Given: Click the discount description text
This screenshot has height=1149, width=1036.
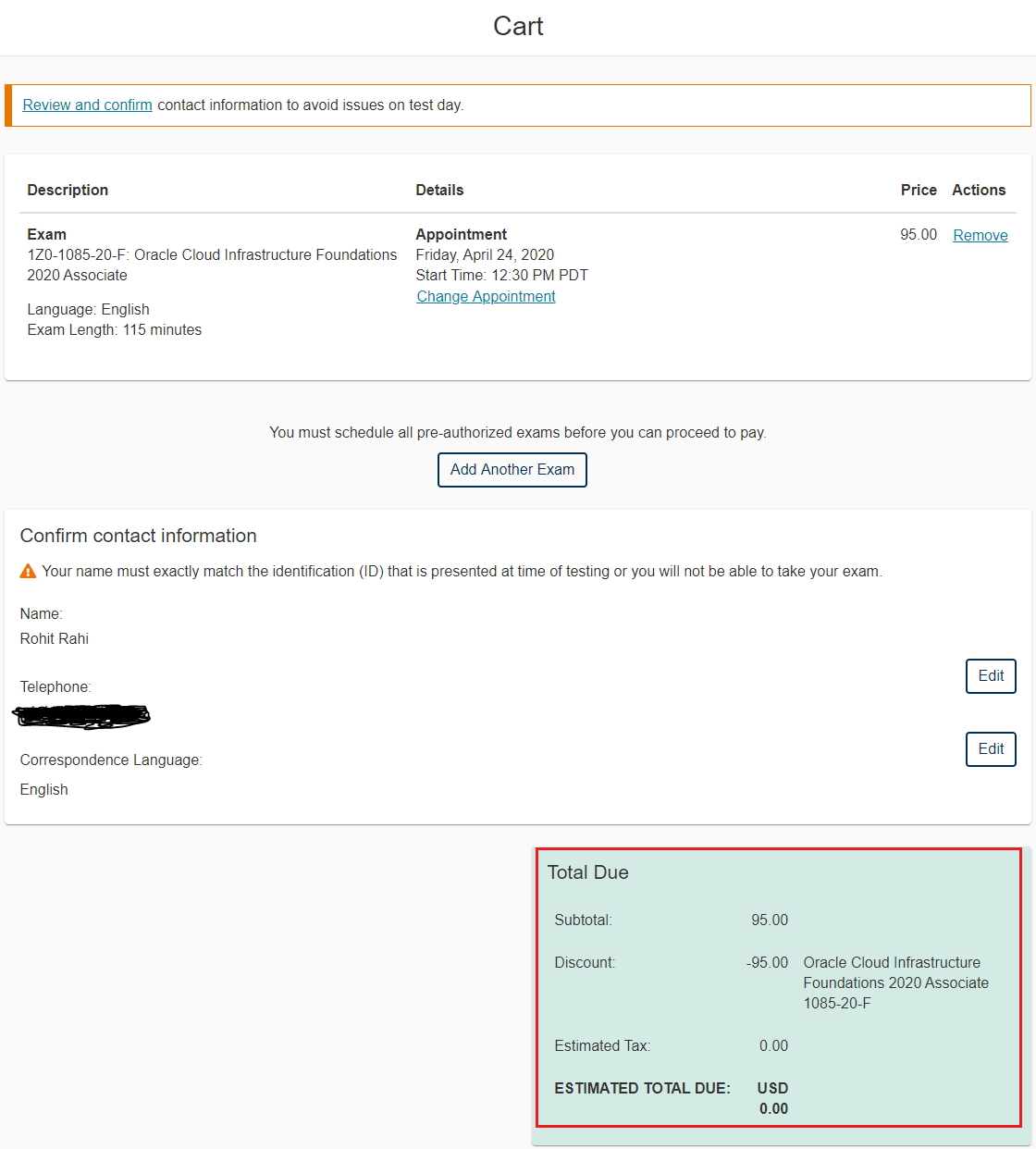Looking at the screenshot, I should [894, 982].
